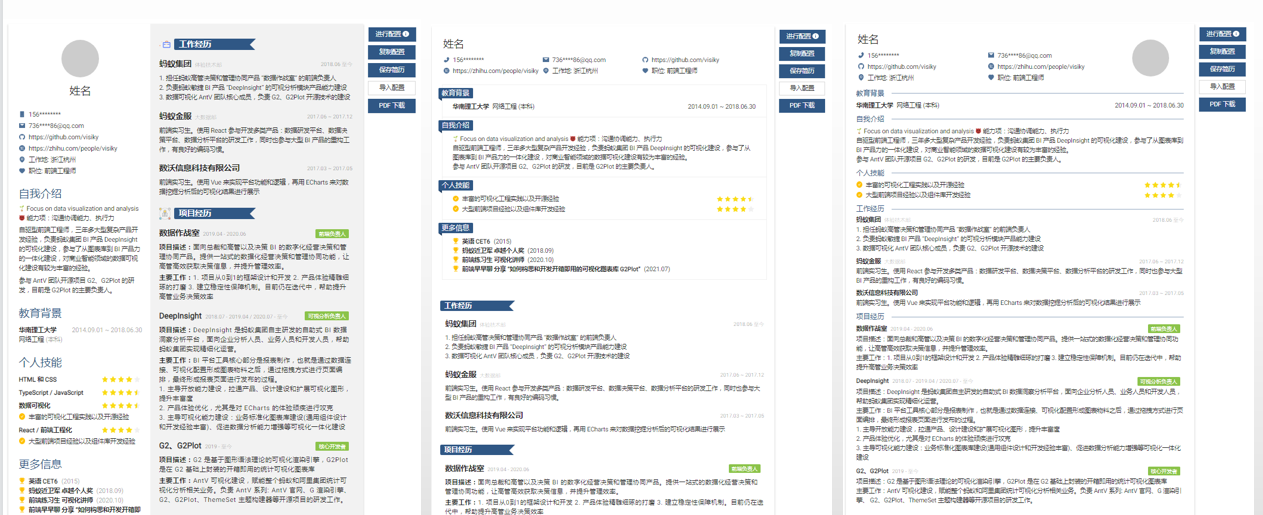
Task: Select the 教育背景 section header in middle resume
Action: click(x=456, y=93)
